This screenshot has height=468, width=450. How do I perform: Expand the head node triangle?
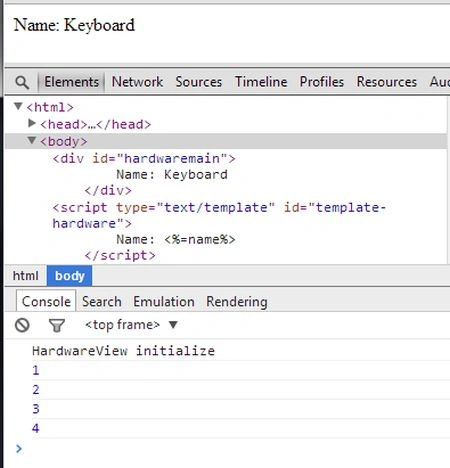click(32, 124)
